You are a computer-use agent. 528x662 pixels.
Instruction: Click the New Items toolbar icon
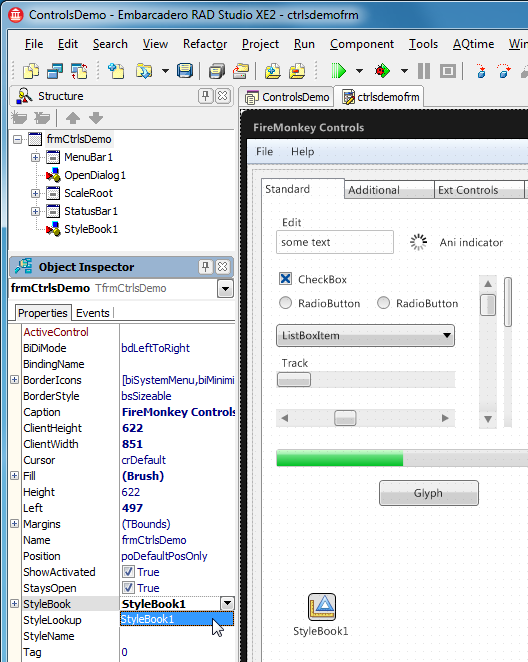click(x=116, y=71)
